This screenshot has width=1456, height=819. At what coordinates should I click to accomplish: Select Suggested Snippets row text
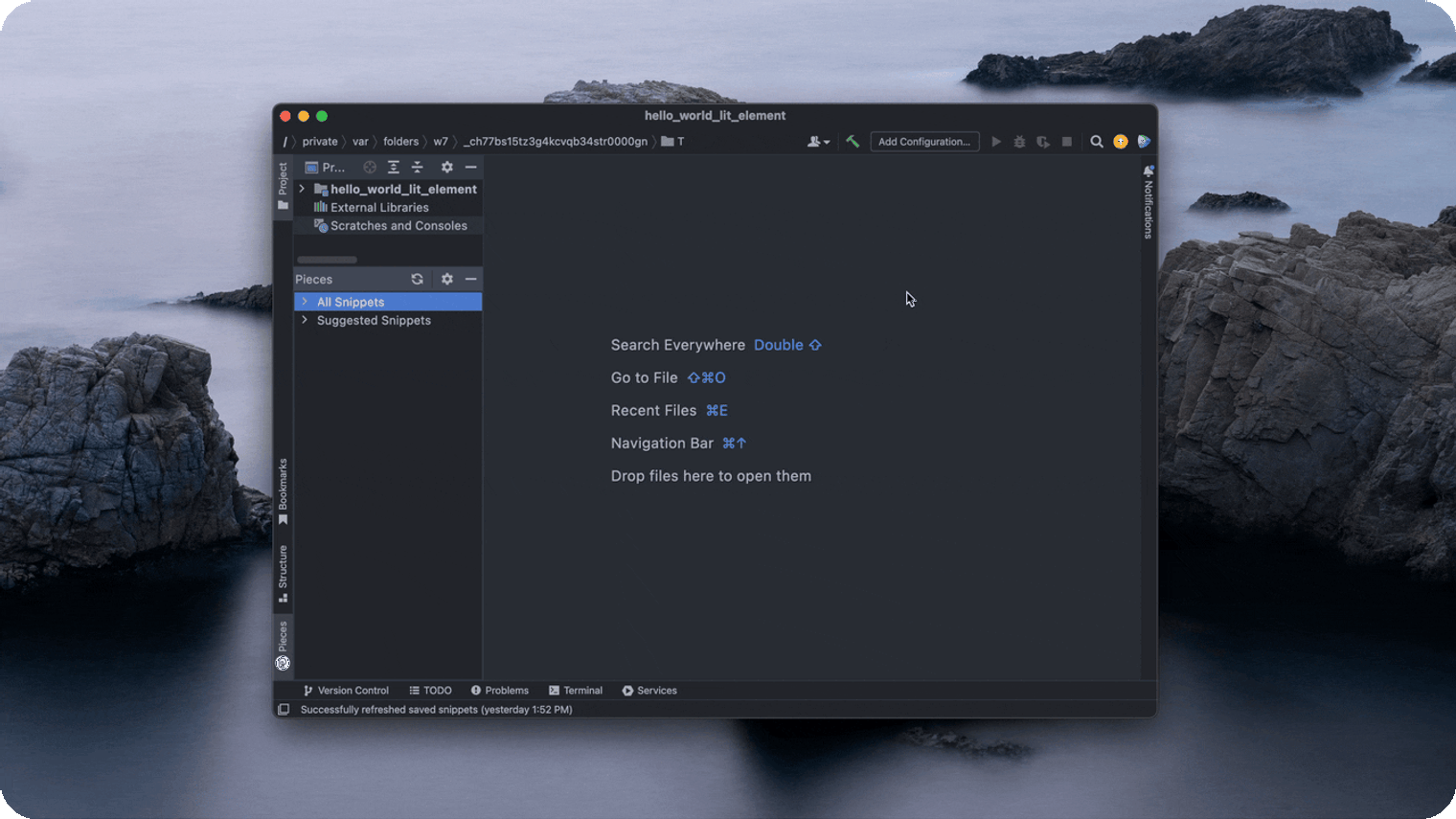click(374, 321)
